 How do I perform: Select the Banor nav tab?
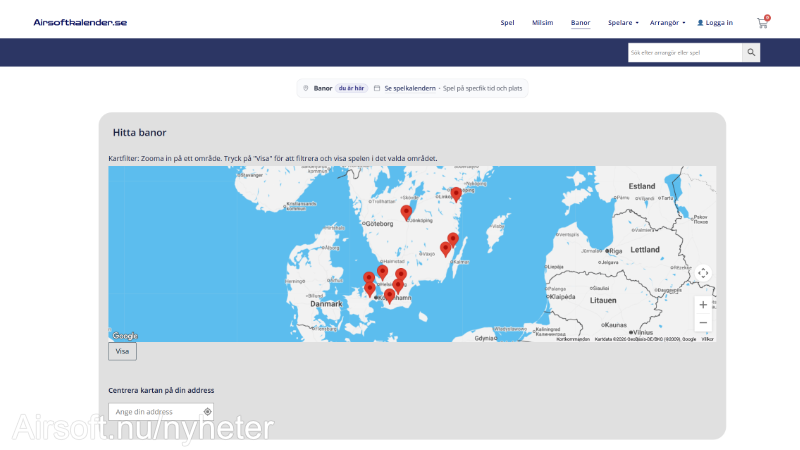580,22
